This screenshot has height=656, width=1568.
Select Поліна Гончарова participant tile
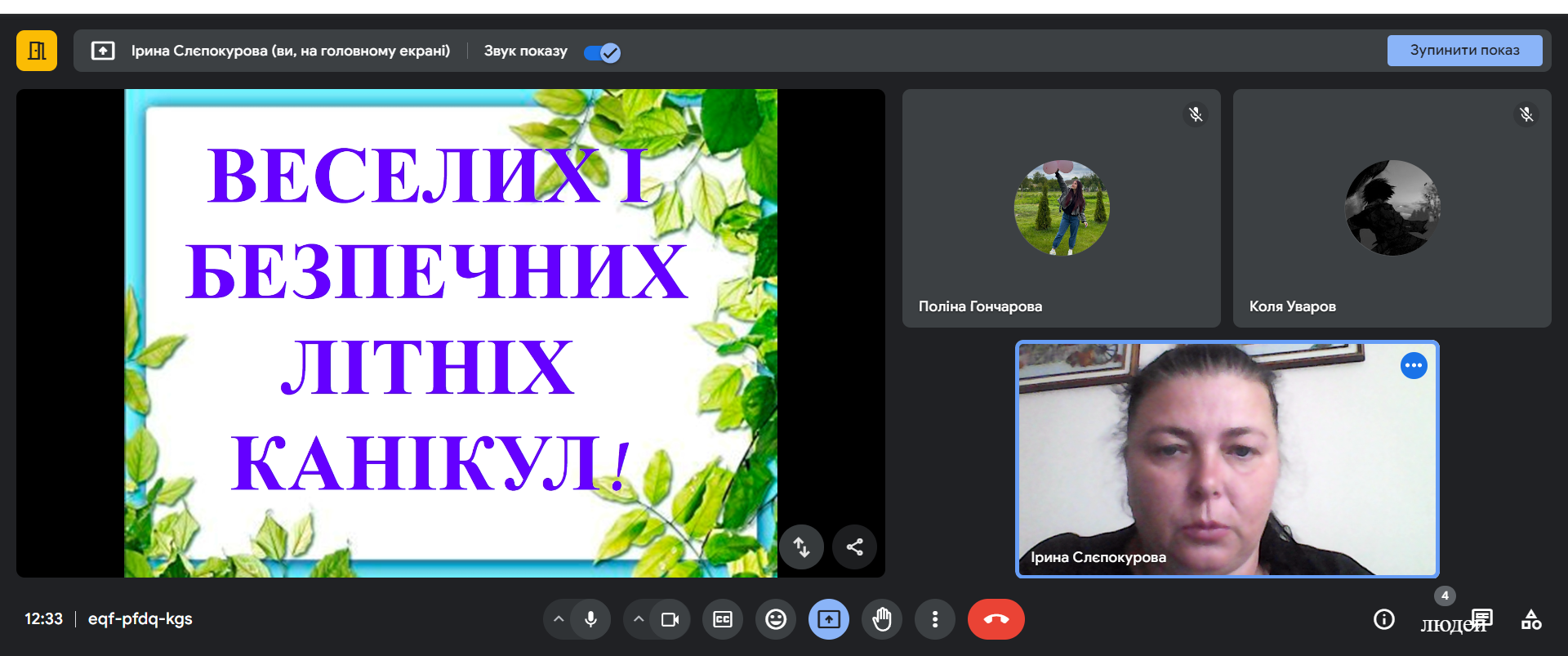point(1061,208)
